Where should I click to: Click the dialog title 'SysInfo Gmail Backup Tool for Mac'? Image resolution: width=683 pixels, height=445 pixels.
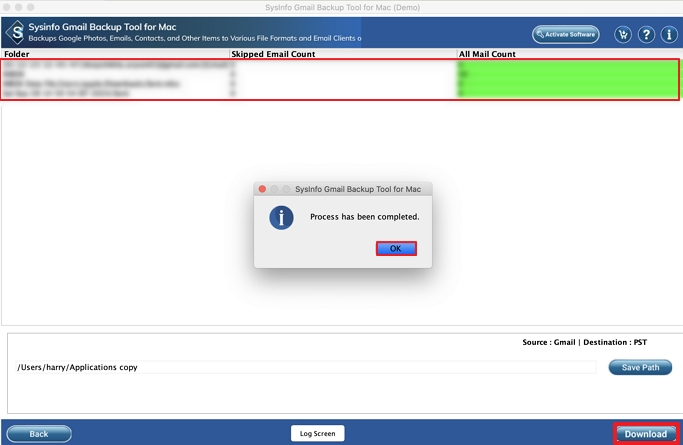pos(358,189)
